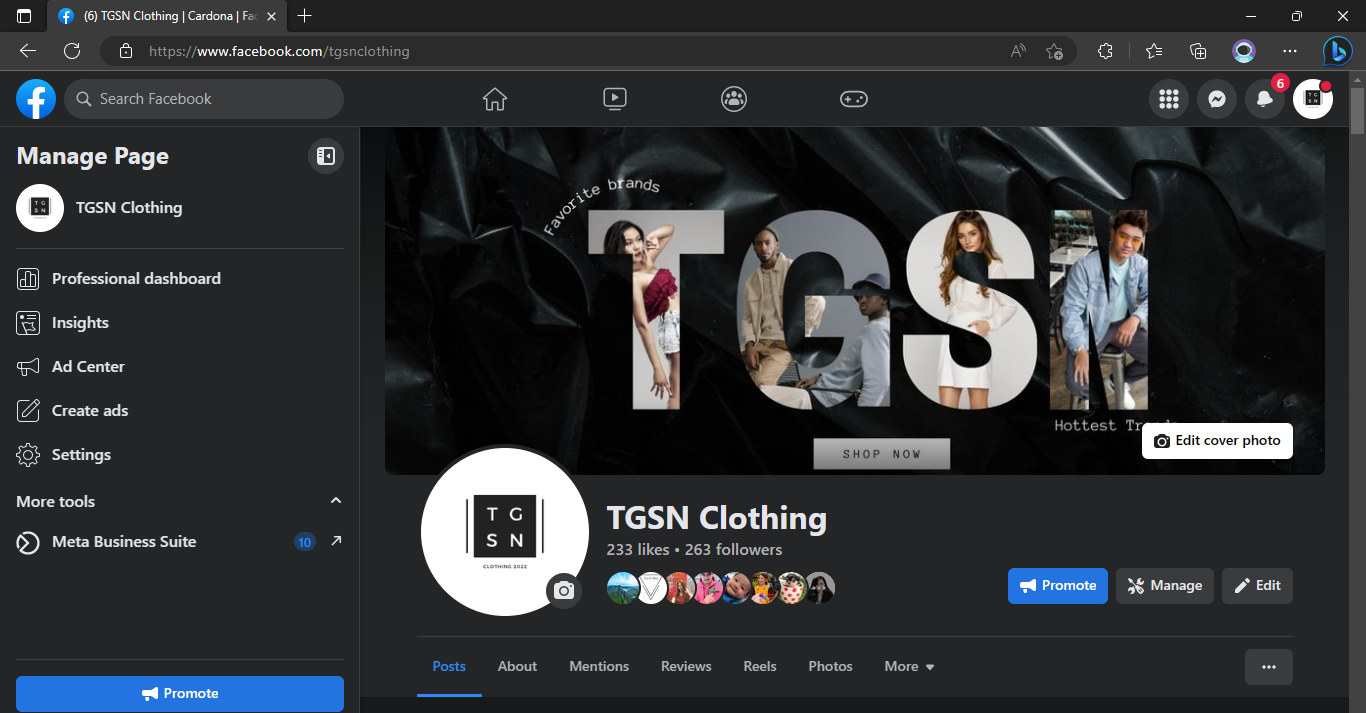
Task: Open the Gaming controller icon
Action: pos(854,99)
